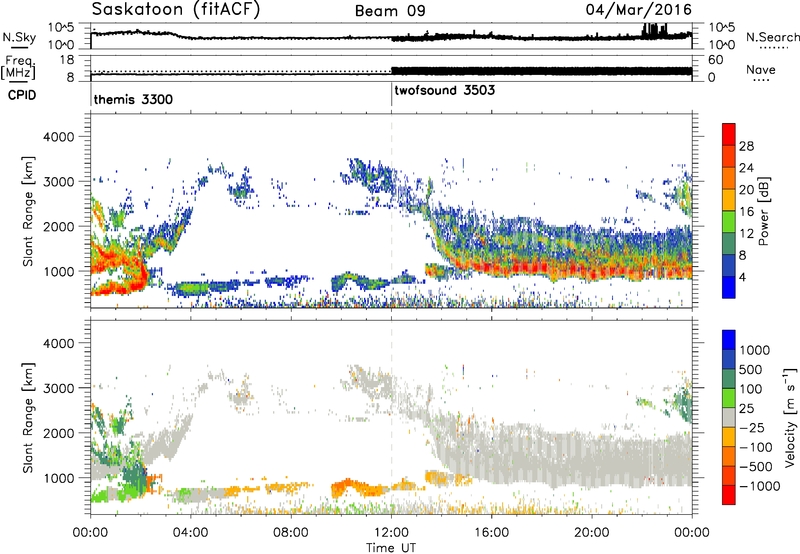Click the gray segment of the Velocity color bar
Image resolution: width=800 pixels, height=554 pixels.
tap(729, 418)
